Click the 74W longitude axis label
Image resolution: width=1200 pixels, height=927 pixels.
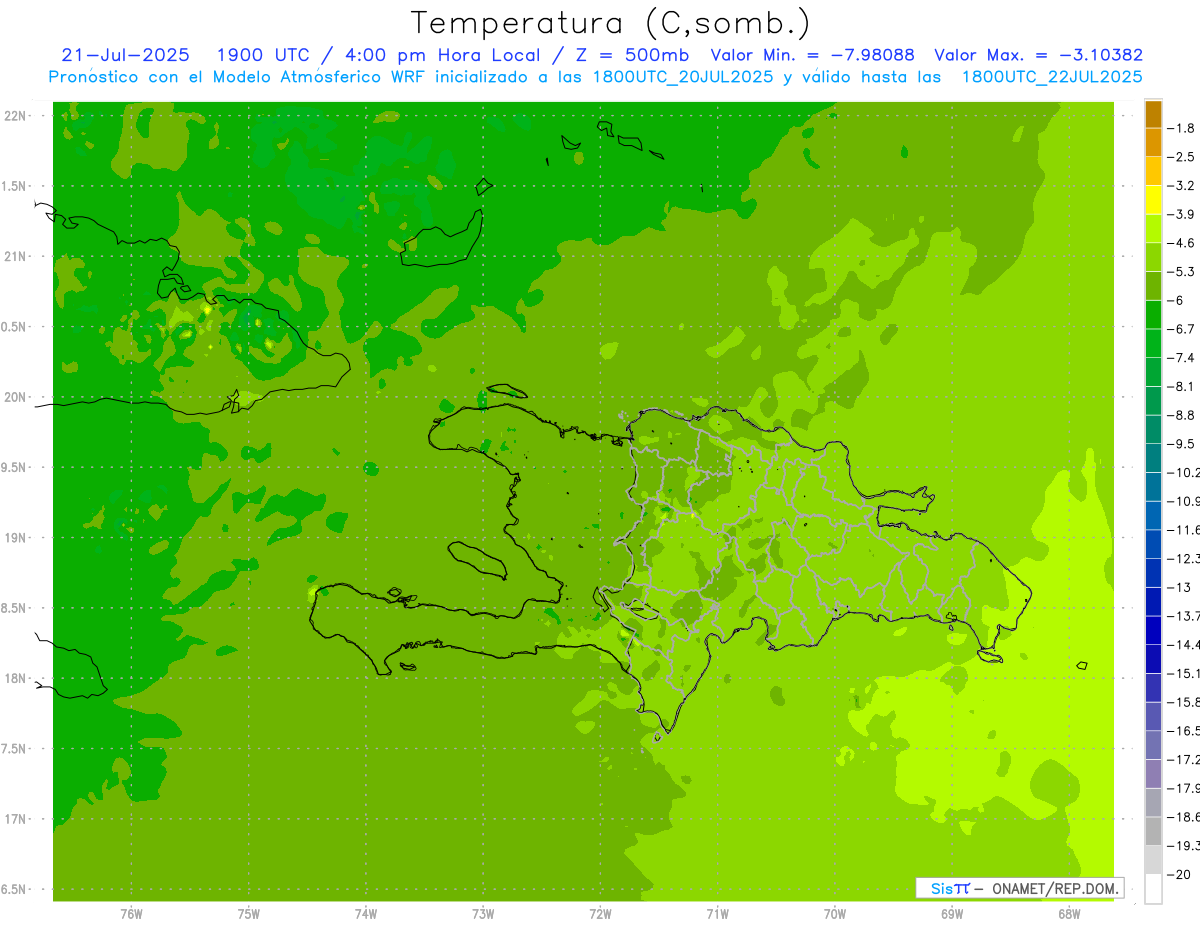coord(366,914)
